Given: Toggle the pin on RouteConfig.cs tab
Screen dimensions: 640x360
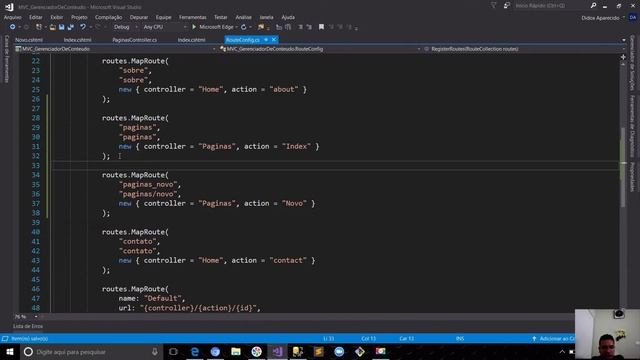Looking at the screenshot, I should 266,40.
